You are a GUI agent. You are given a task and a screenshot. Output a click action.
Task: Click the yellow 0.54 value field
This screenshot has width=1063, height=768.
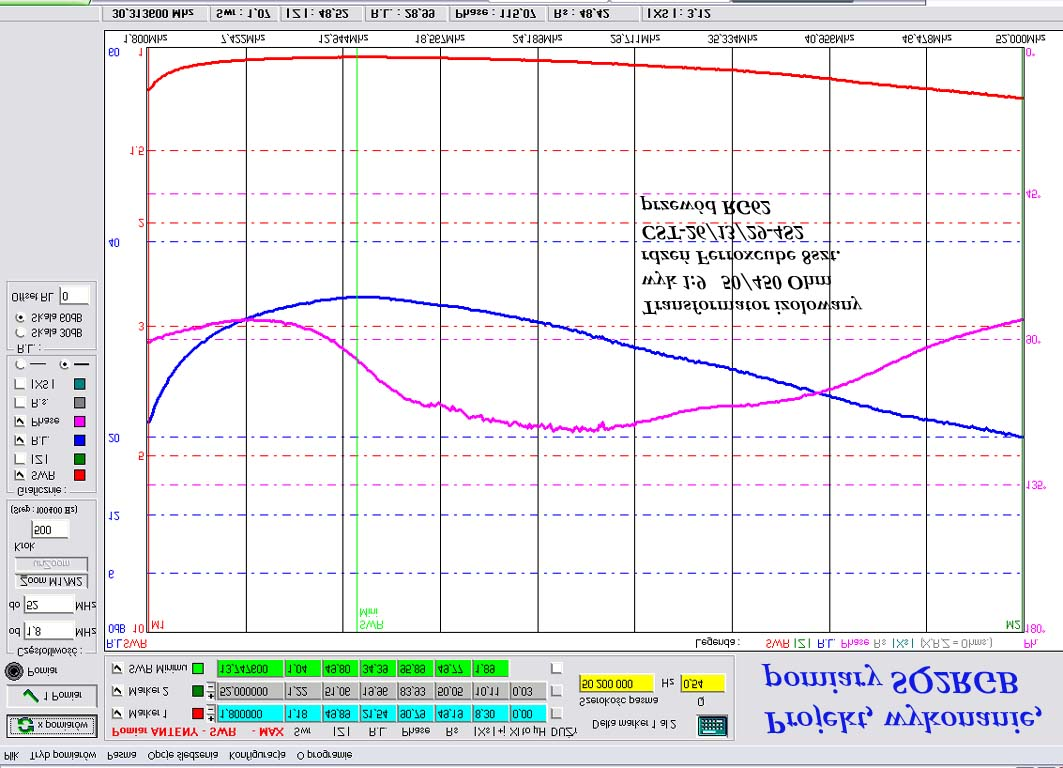pos(702,684)
